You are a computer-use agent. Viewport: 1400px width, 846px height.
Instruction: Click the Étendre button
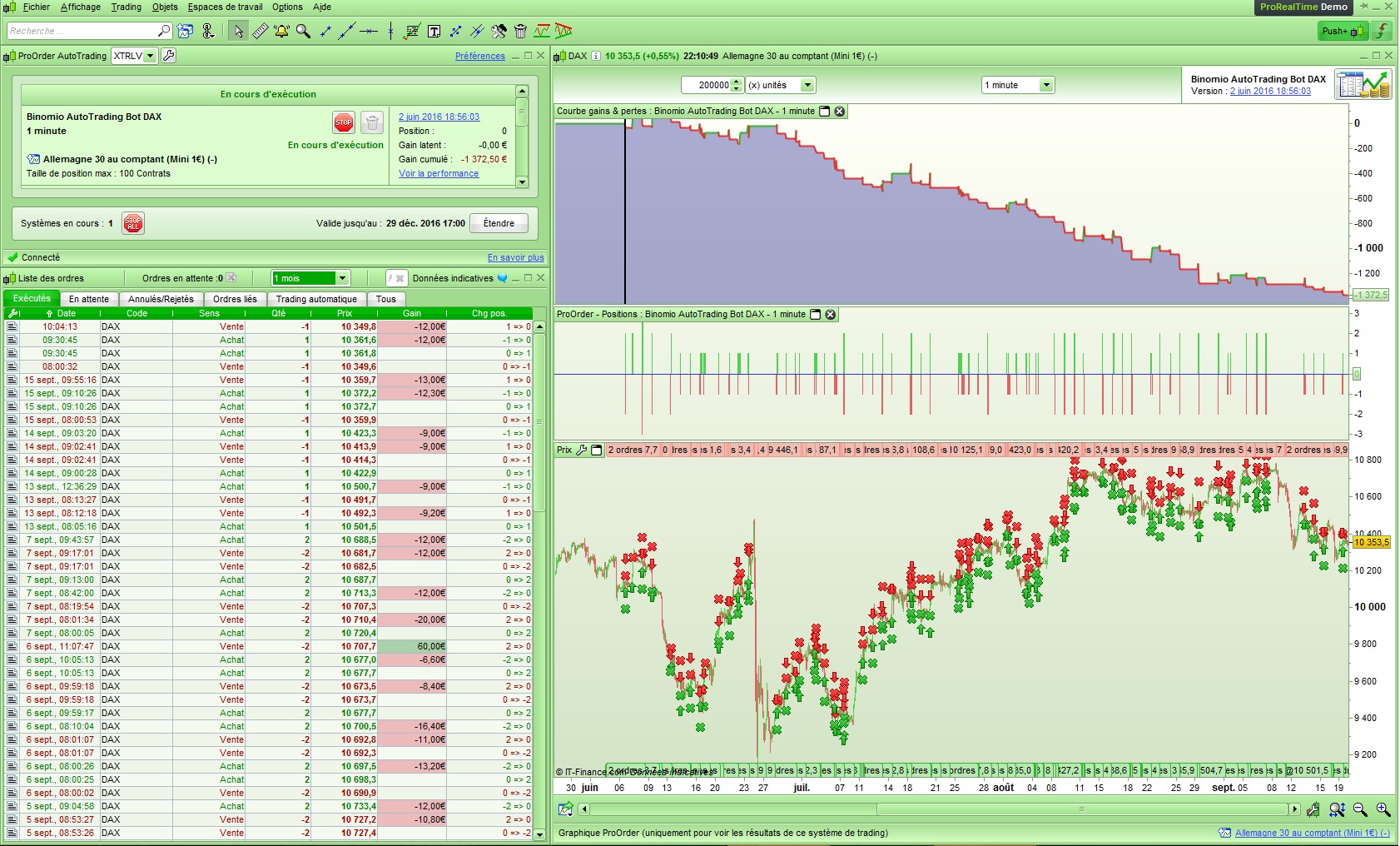pos(499,223)
